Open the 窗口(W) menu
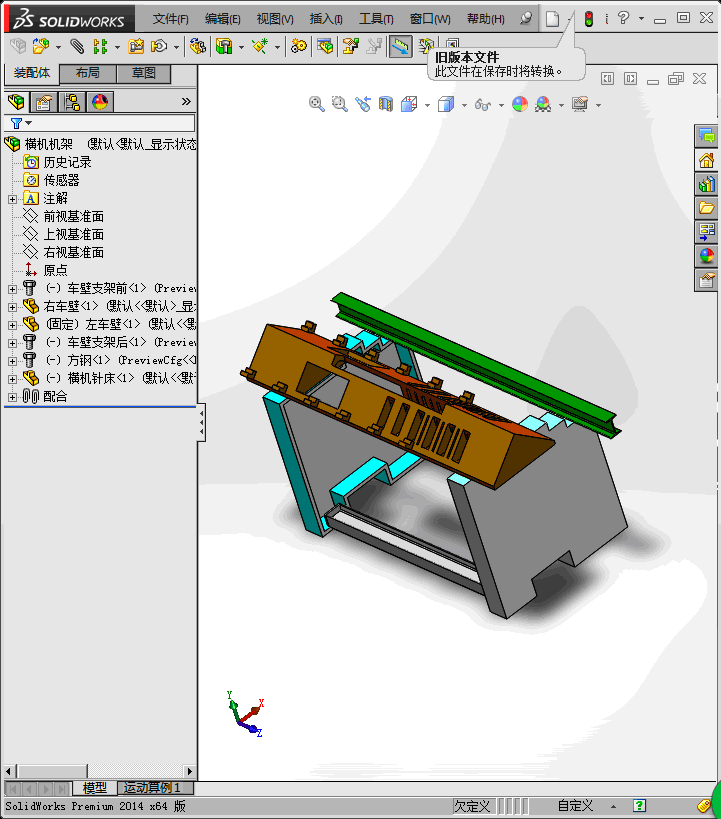This screenshot has height=819, width=721. click(x=430, y=19)
